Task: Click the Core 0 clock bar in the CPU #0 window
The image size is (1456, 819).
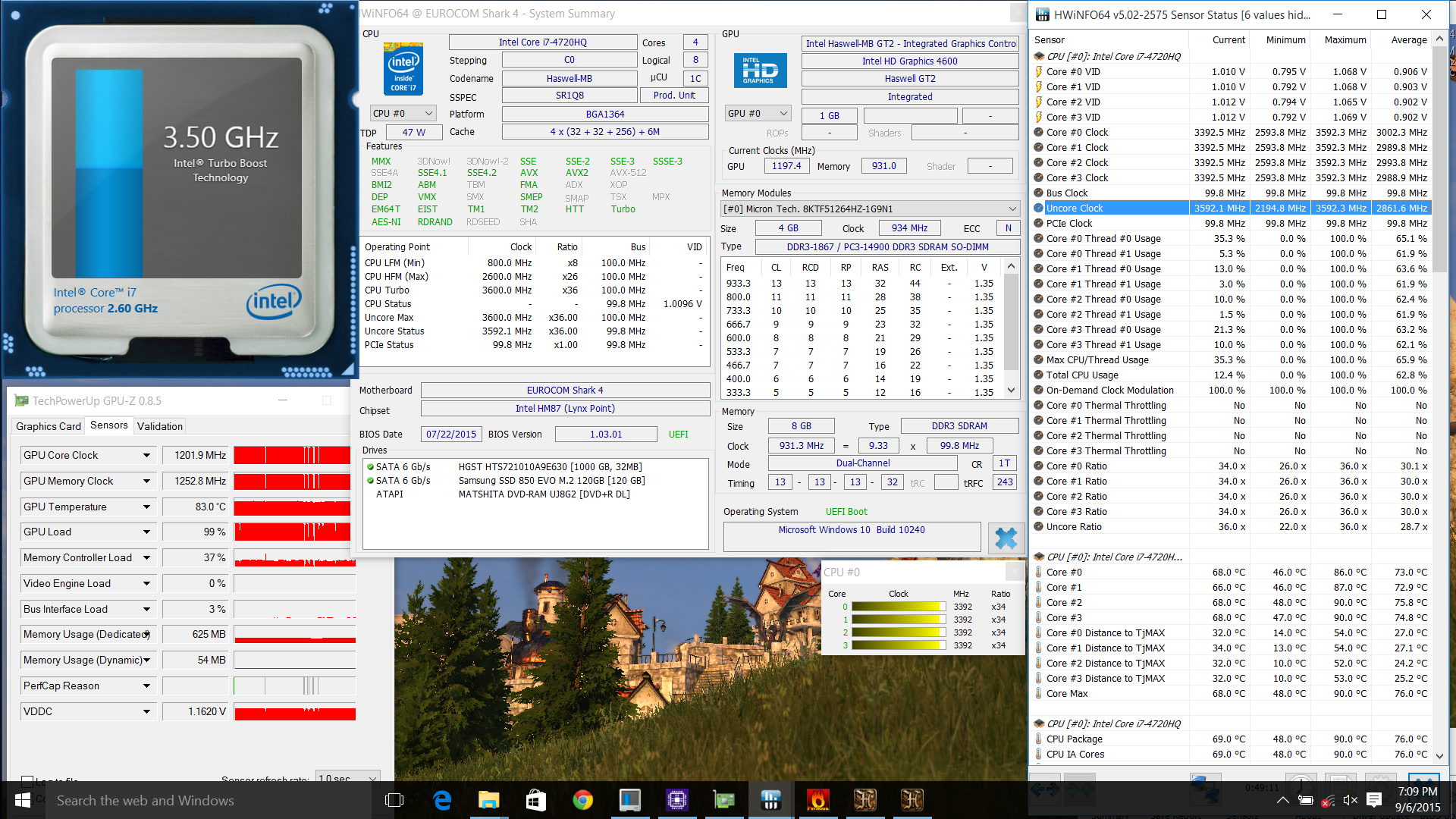Action: 899,607
